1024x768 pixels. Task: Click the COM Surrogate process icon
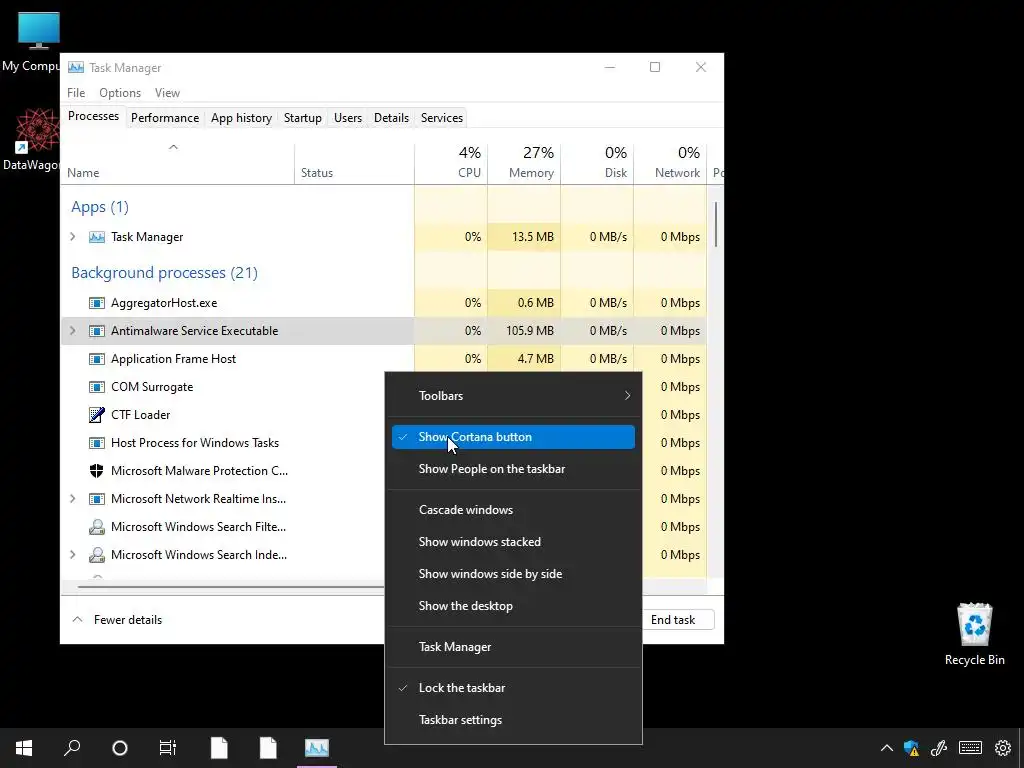(x=97, y=387)
